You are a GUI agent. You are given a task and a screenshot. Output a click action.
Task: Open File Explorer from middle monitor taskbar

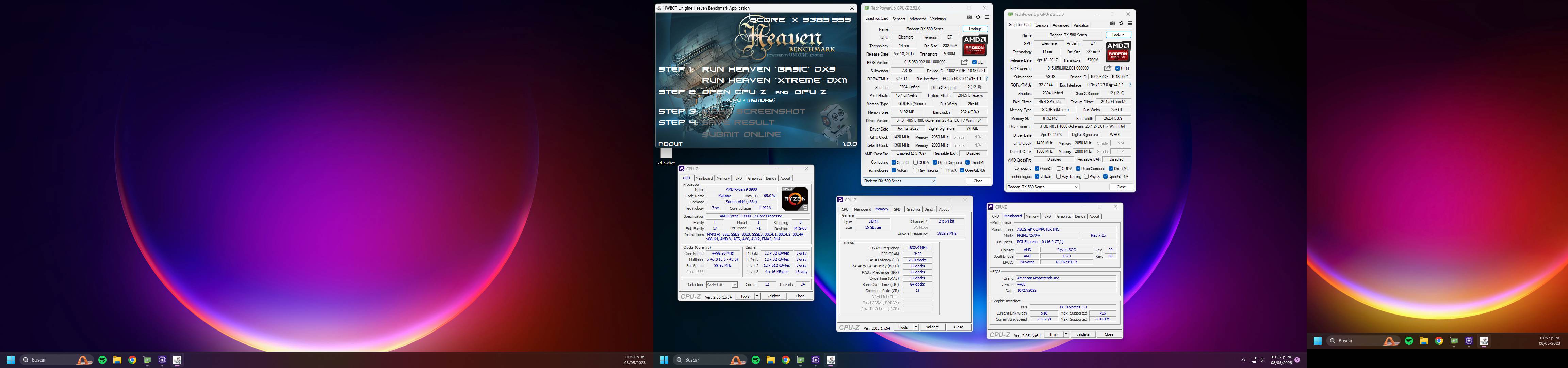click(x=771, y=360)
